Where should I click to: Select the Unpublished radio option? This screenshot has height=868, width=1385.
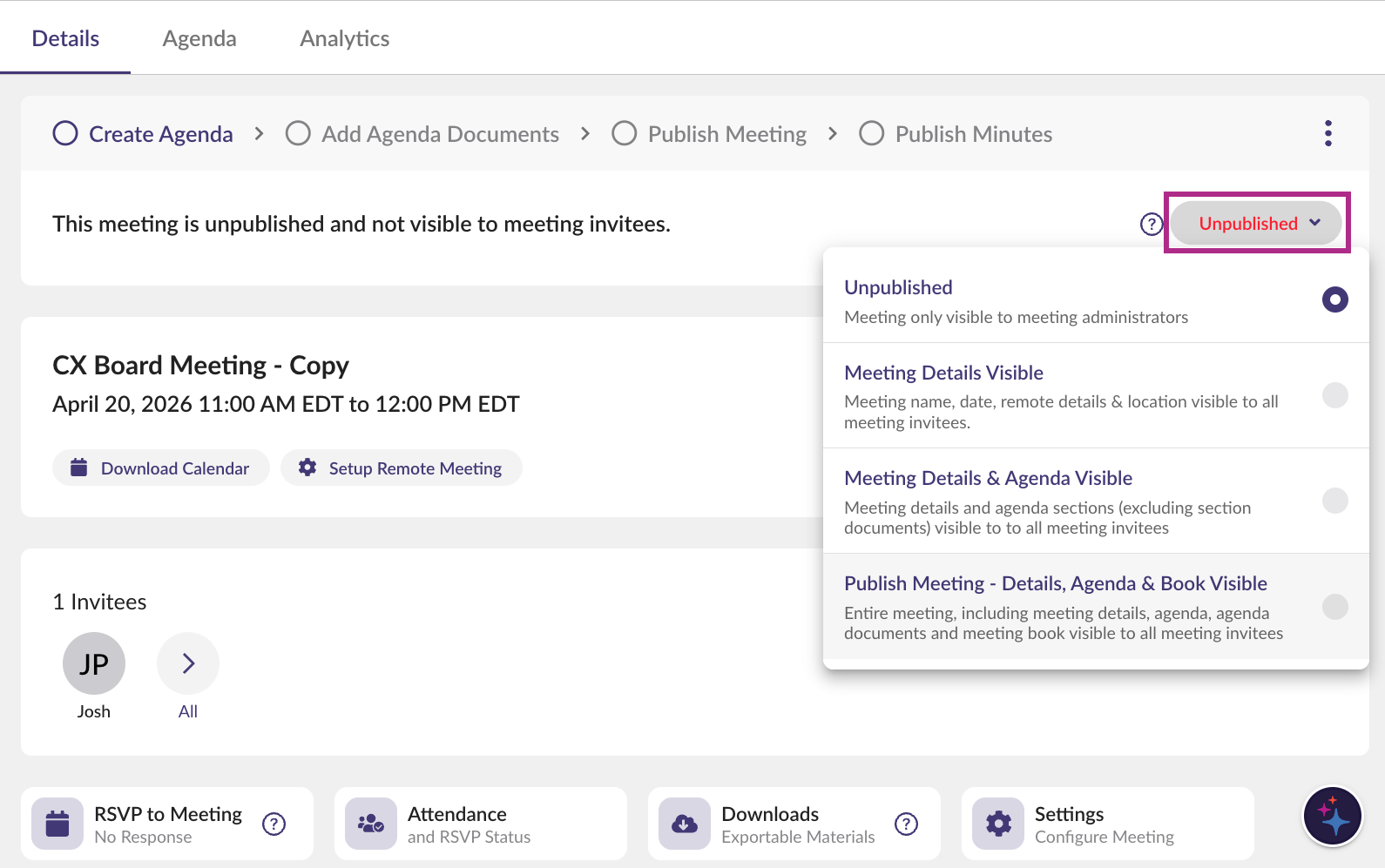pos(1334,299)
